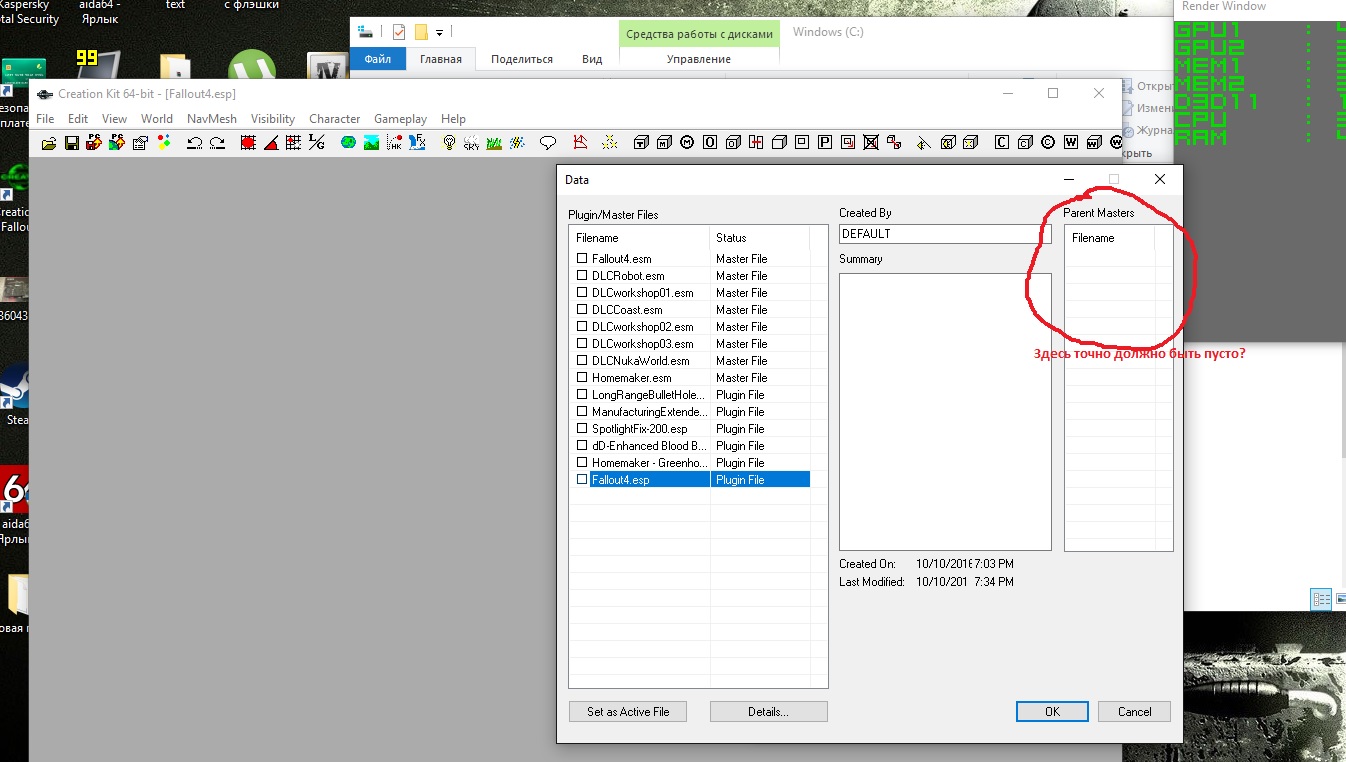The height and width of the screenshot is (762, 1346).
Task: Click the crossed-out box toolbar icon
Action: [871, 143]
